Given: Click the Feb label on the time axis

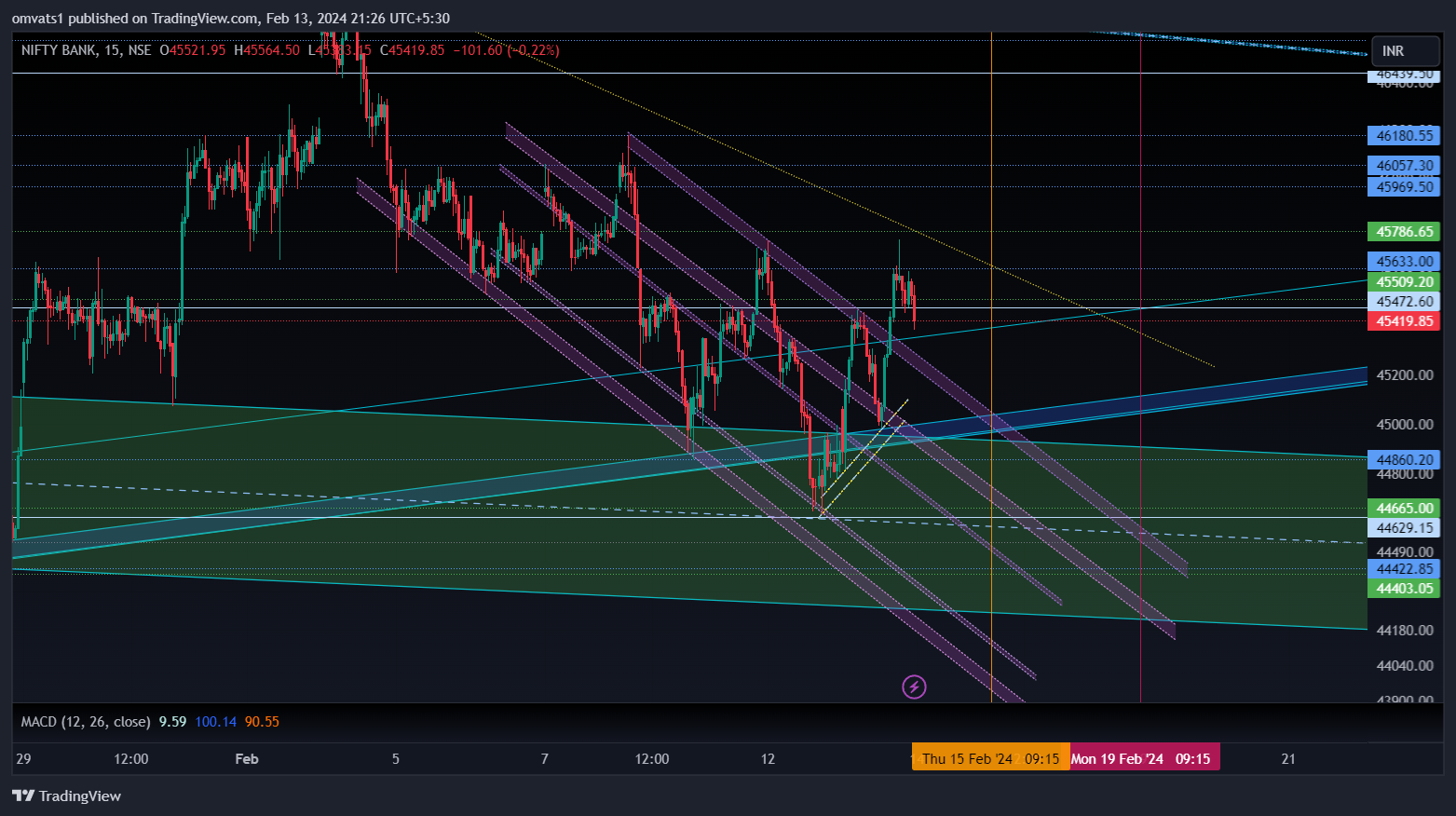Looking at the screenshot, I should coord(247,759).
